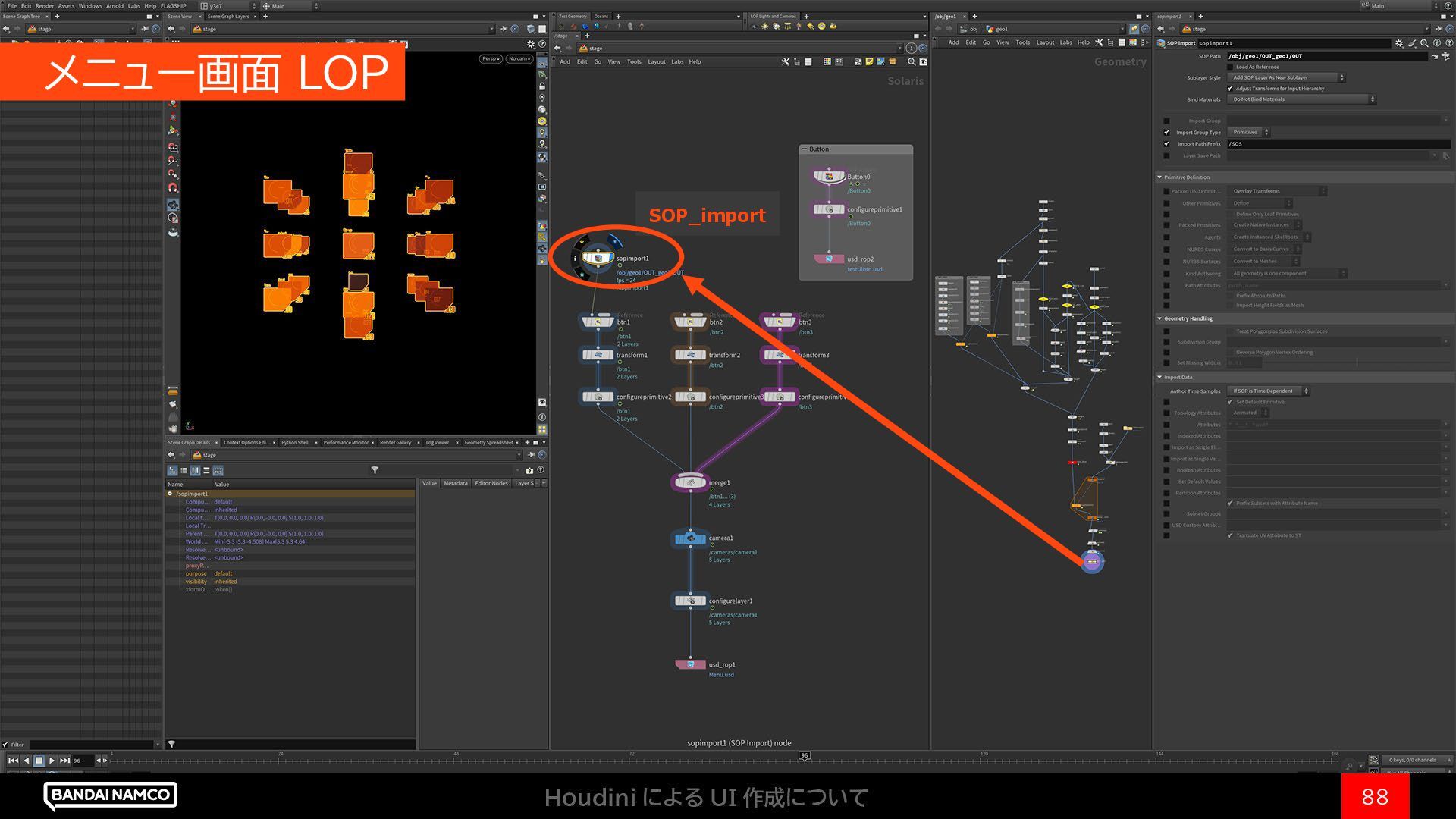Click the gear icon in SOP Import parameters

[1399, 43]
